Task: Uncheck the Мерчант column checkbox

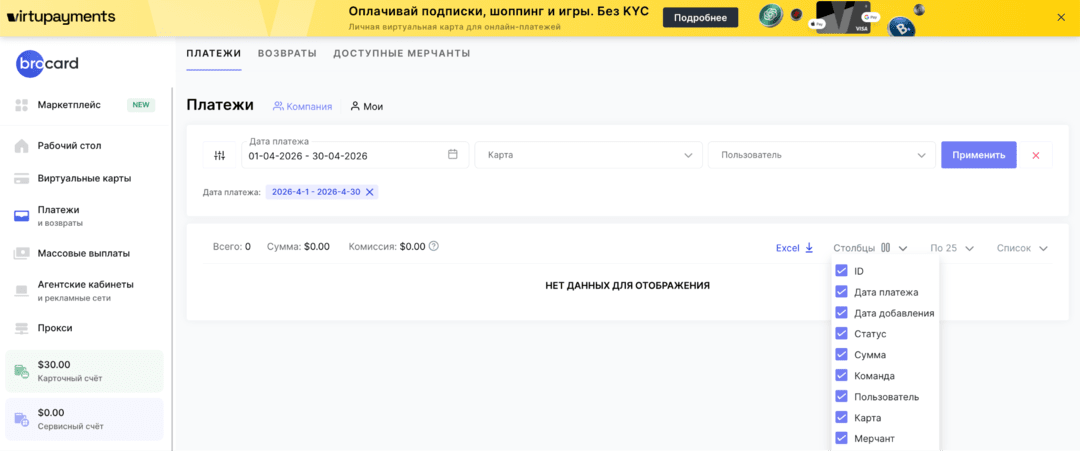Action: 841,438
